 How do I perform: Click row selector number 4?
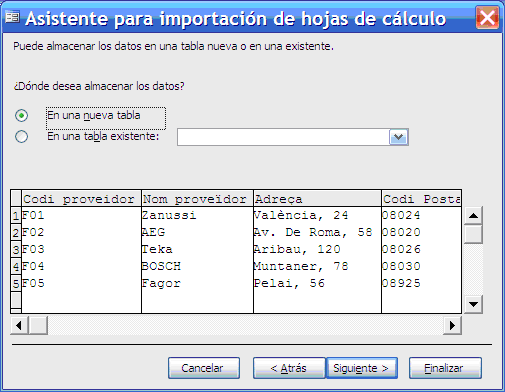tap(16, 267)
